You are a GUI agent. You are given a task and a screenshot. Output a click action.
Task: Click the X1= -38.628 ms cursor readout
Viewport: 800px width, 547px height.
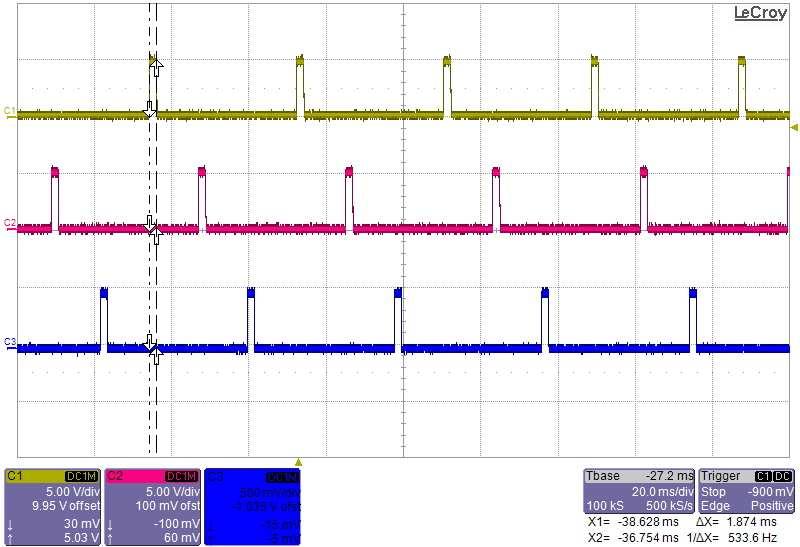[633, 522]
